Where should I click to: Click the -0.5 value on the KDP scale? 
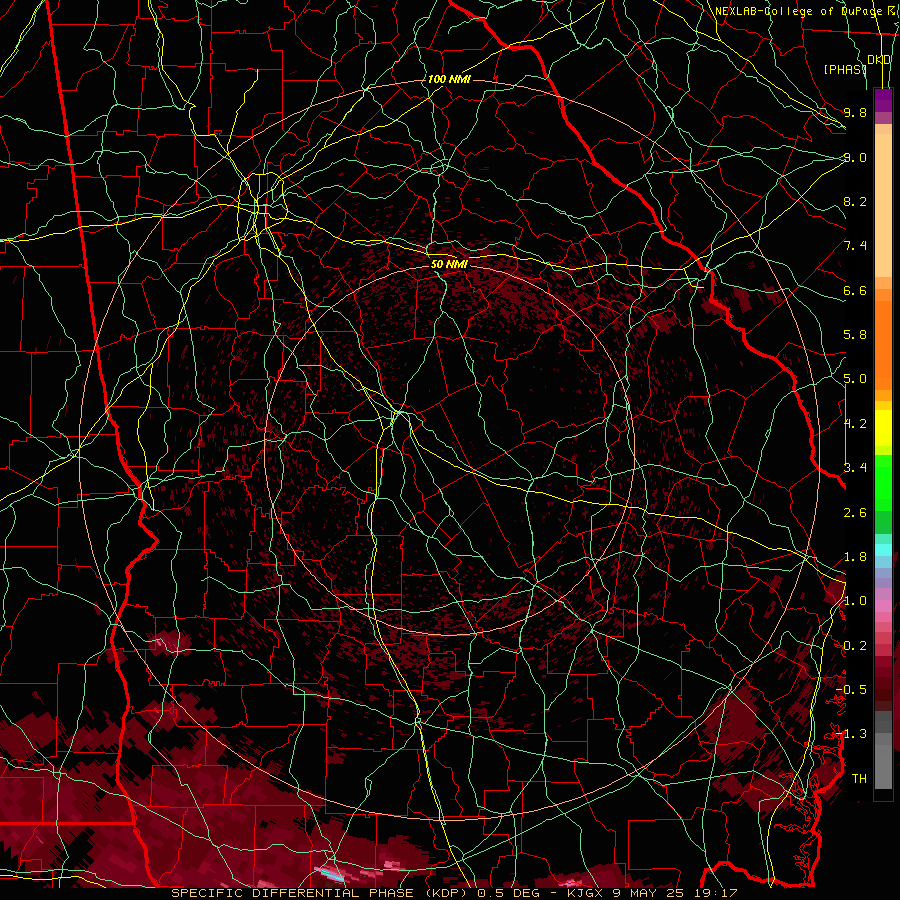pos(853,689)
